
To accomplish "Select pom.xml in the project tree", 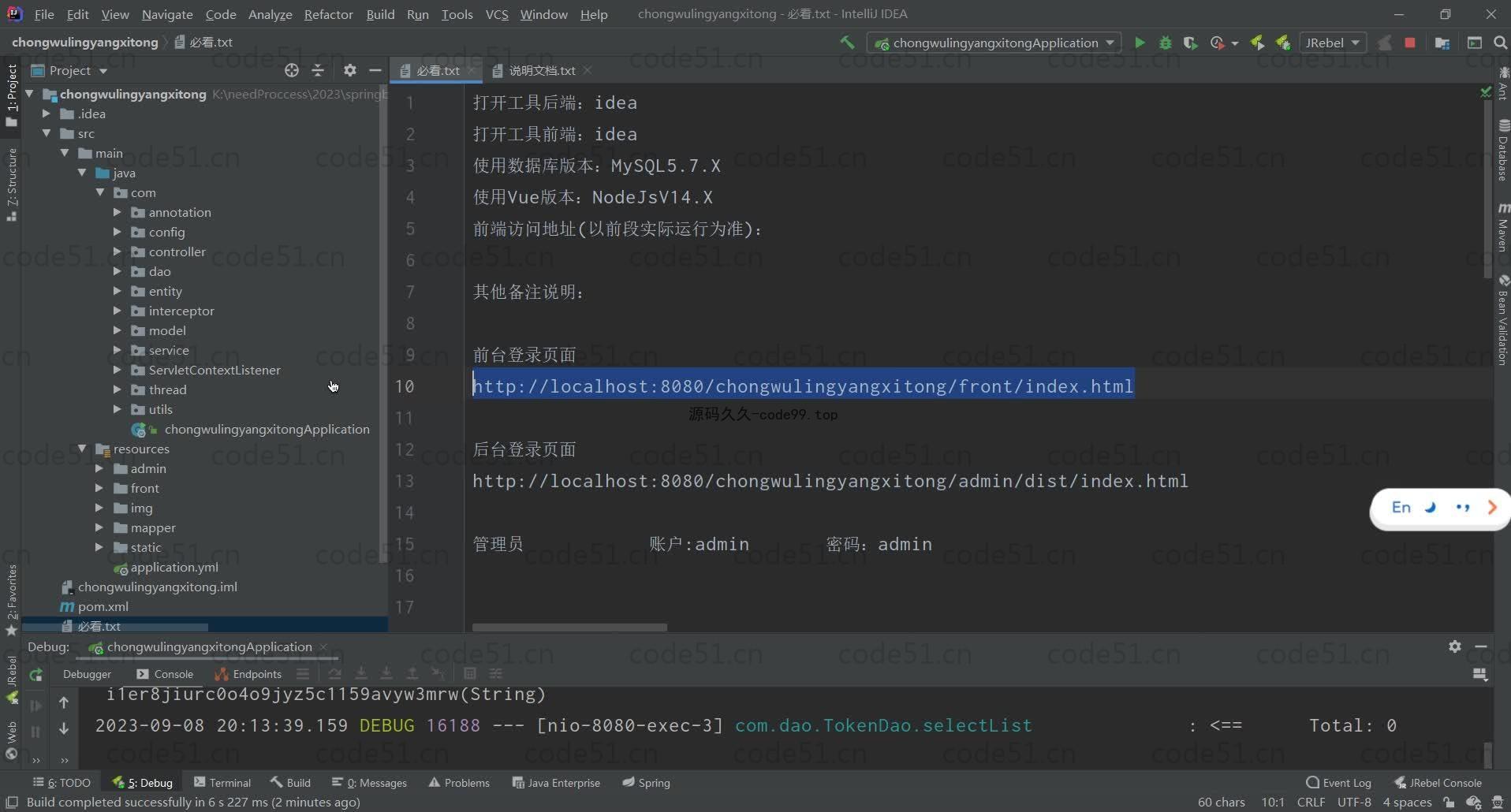I will [x=103, y=606].
